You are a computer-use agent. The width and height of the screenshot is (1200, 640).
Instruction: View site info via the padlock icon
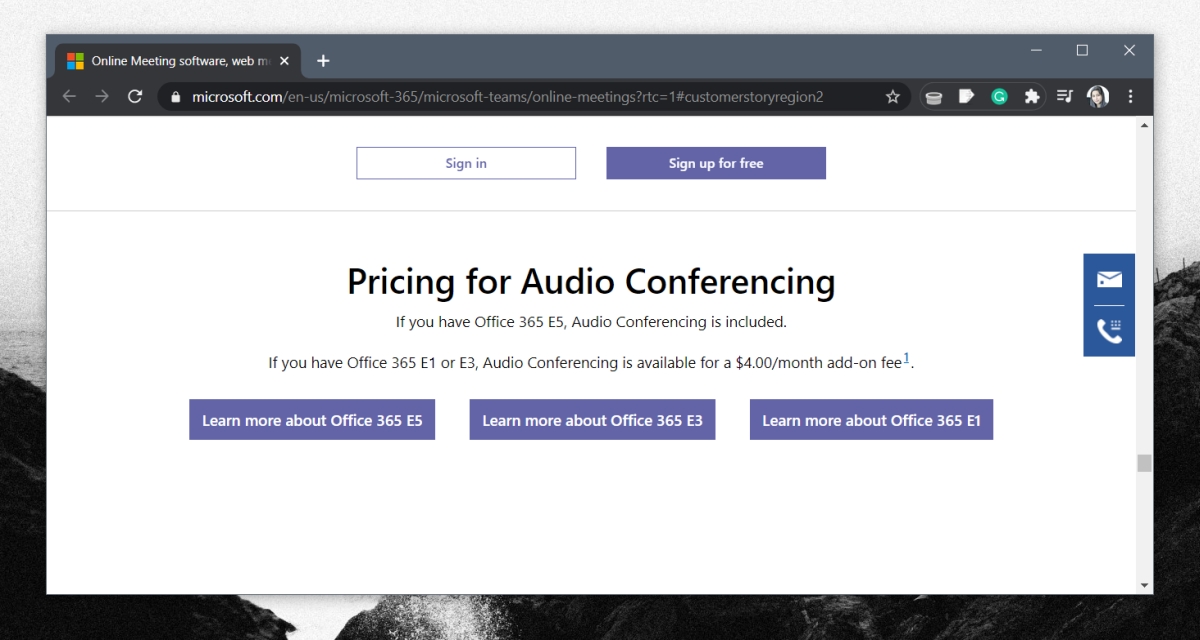[x=176, y=97]
